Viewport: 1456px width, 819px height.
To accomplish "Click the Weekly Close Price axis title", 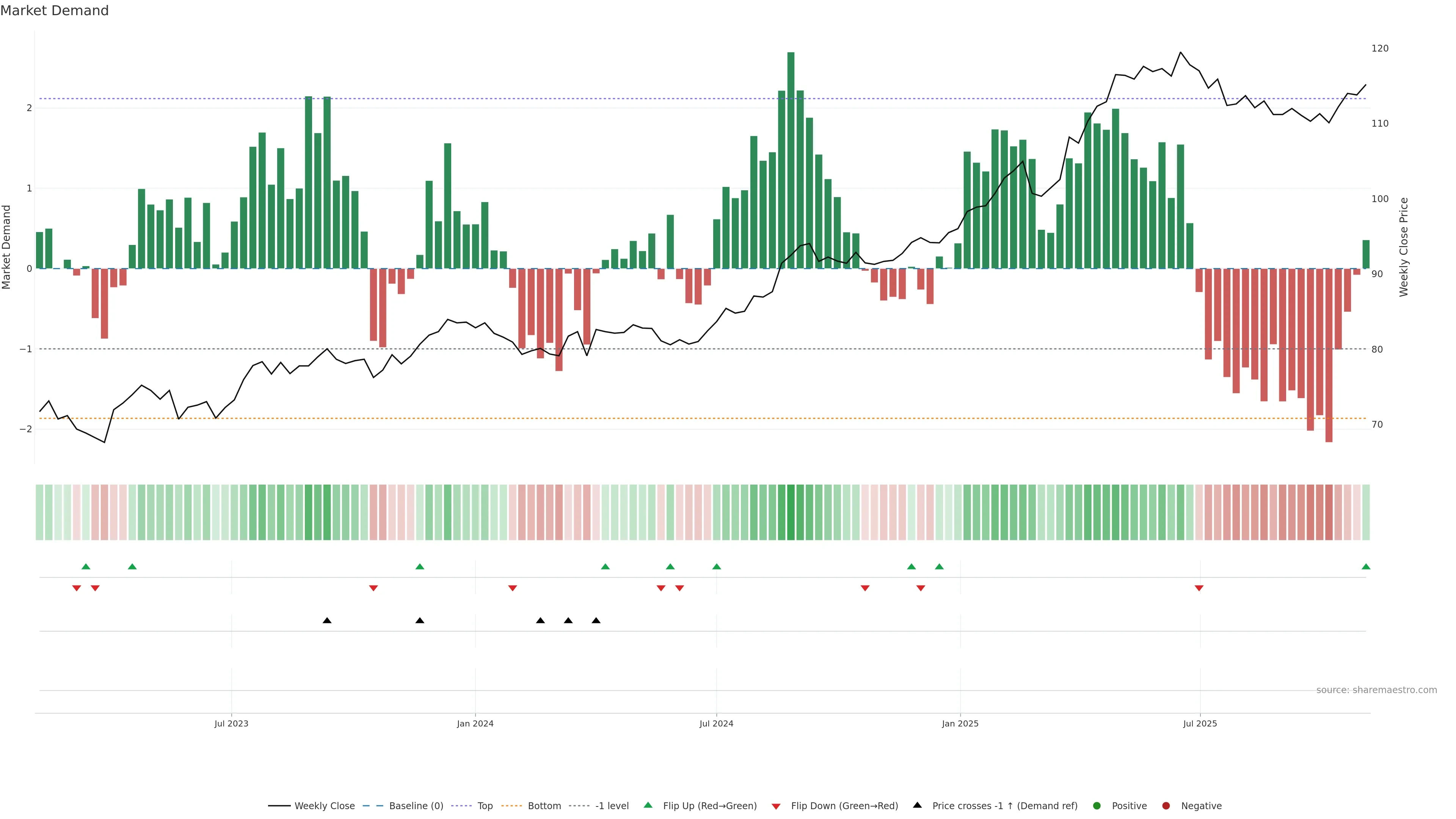I will click(x=1404, y=247).
